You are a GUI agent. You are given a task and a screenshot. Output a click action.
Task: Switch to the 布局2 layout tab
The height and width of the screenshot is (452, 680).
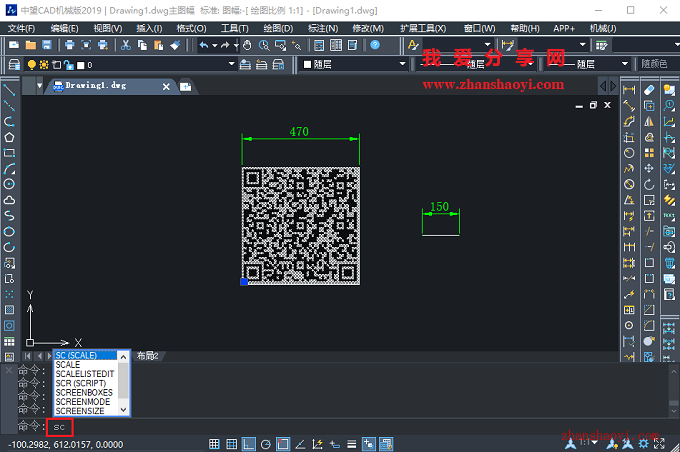tap(147, 356)
